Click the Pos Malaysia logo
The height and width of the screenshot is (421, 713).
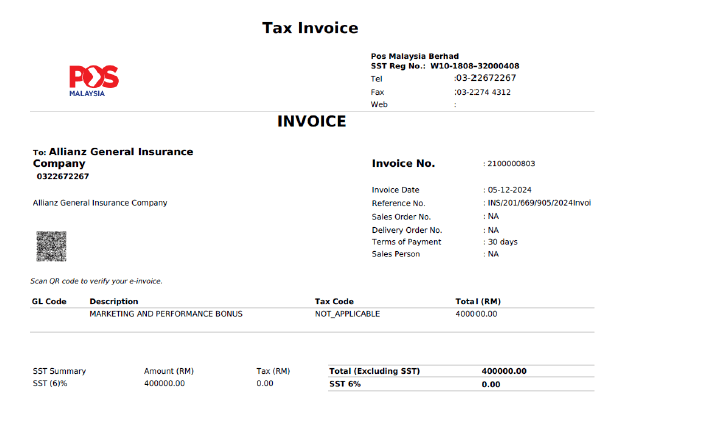pos(94,81)
